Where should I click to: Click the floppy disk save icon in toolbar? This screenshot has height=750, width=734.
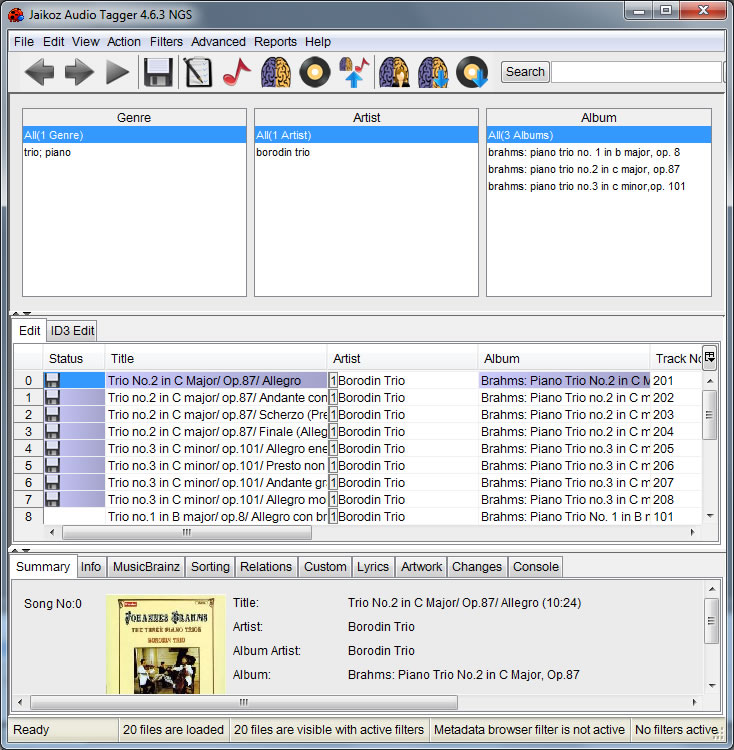158,72
